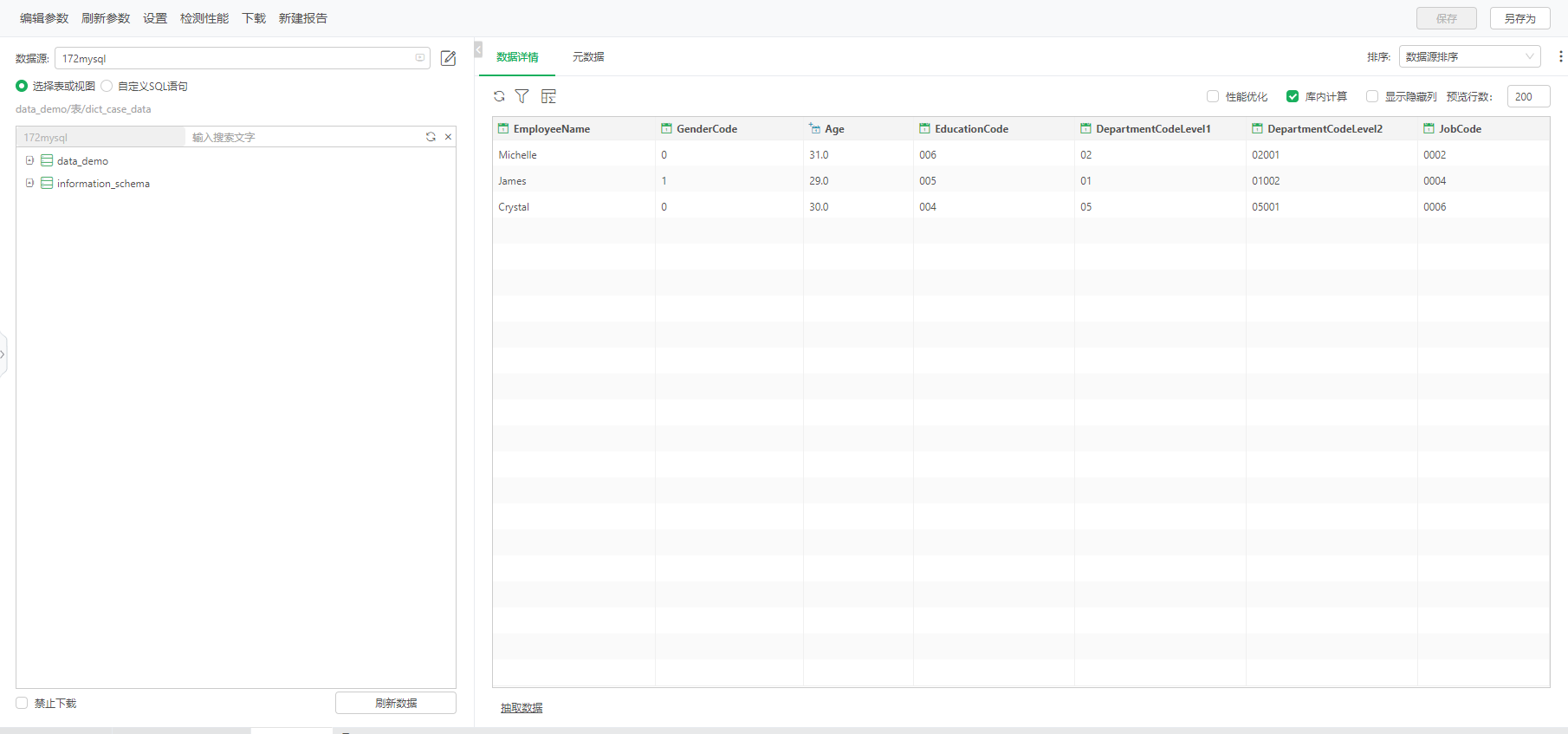Collapse the left panel arrow
Image resolution: width=1568 pixels, height=734 pixels.
click(x=478, y=50)
